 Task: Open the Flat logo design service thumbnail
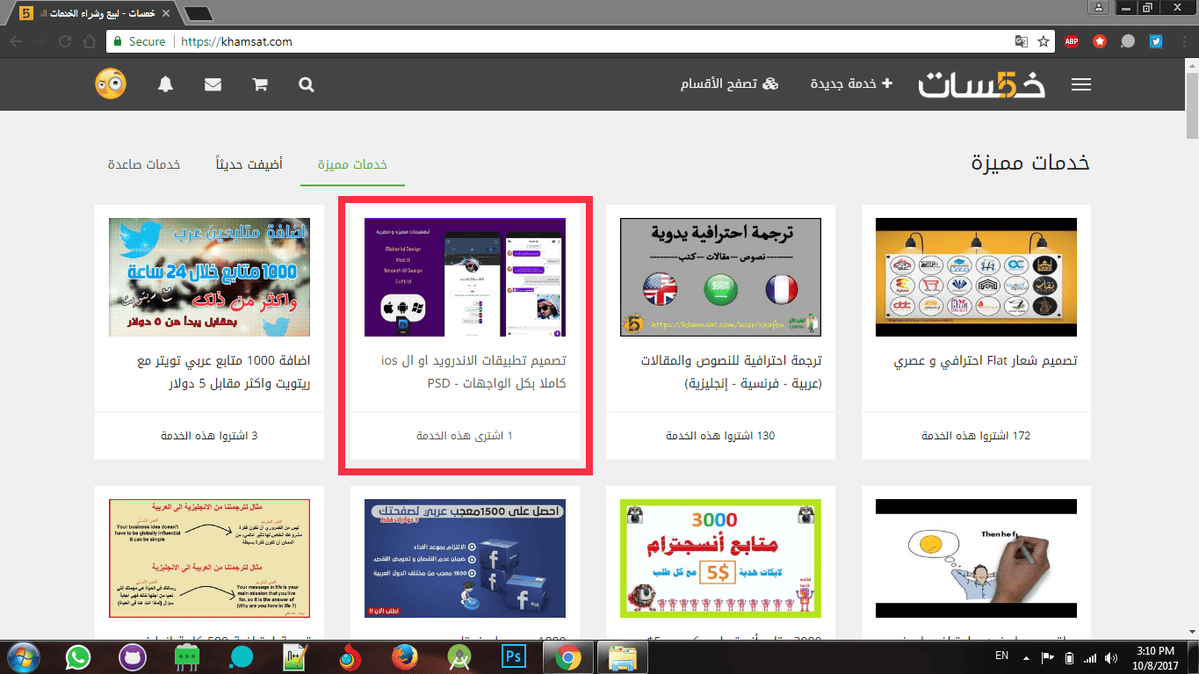(976, 277)
